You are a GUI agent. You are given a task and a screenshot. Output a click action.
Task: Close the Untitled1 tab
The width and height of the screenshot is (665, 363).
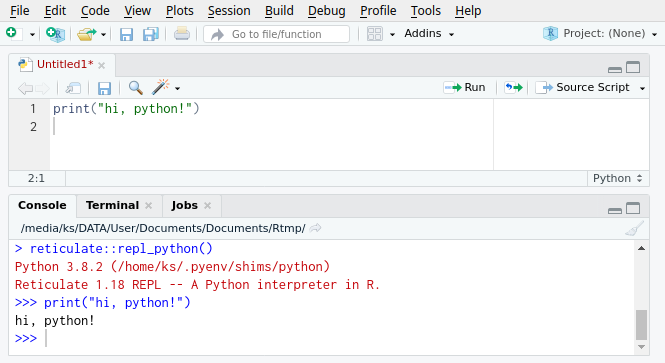tap(101, 65)
